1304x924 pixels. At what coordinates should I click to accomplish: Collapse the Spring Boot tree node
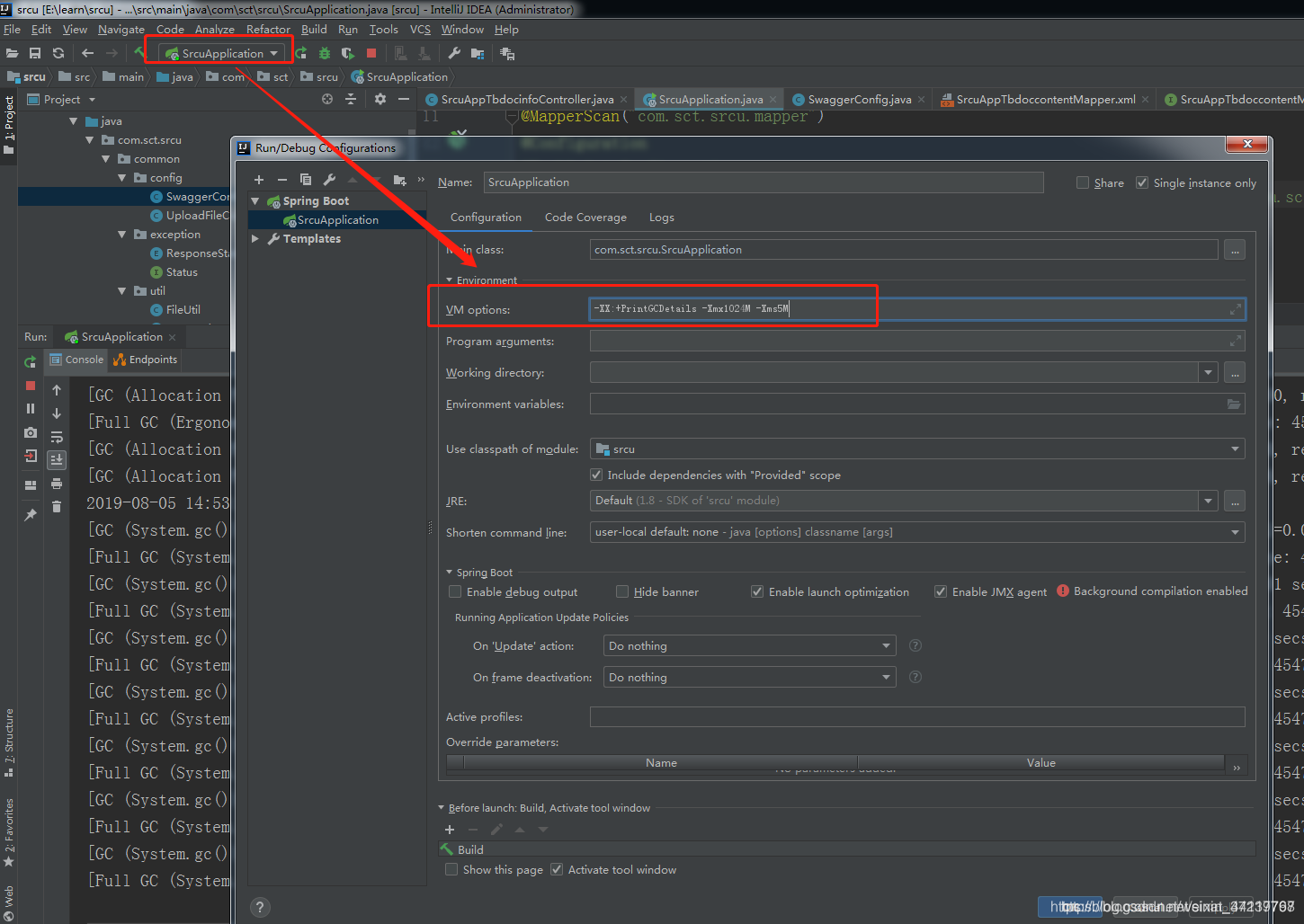coord(255,201)
